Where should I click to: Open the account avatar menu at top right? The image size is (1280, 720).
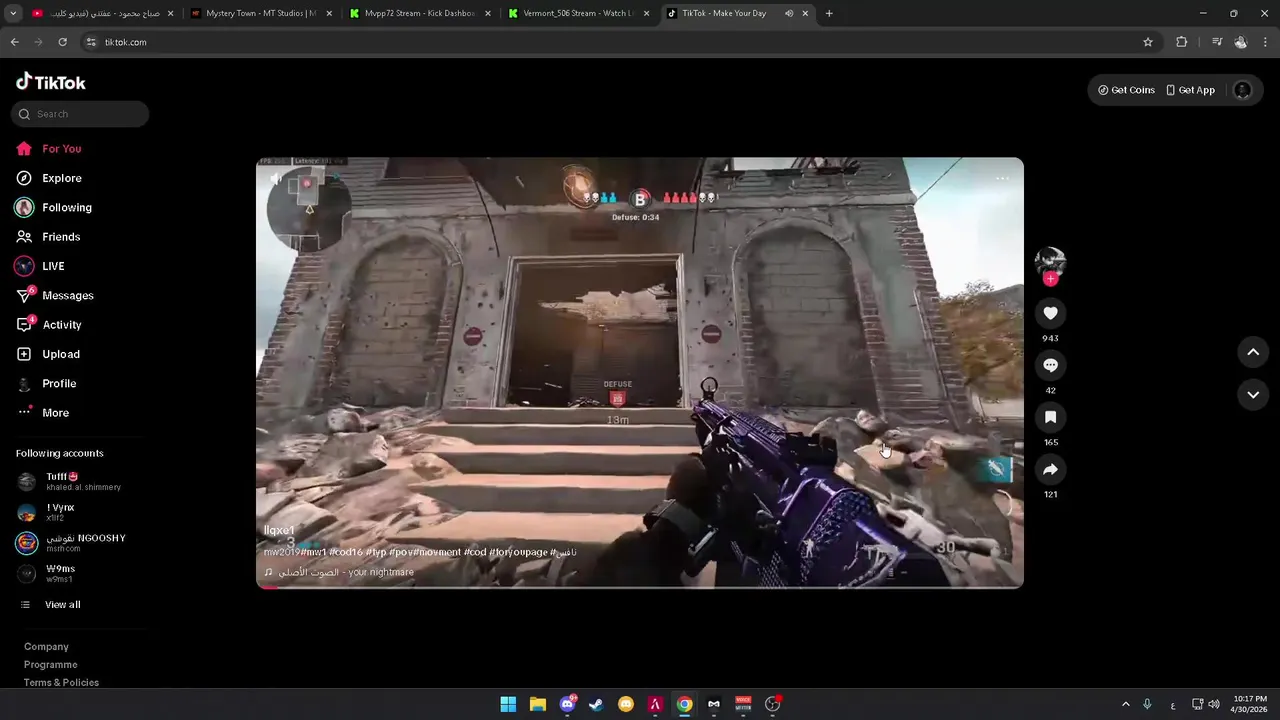point(1242,90)
